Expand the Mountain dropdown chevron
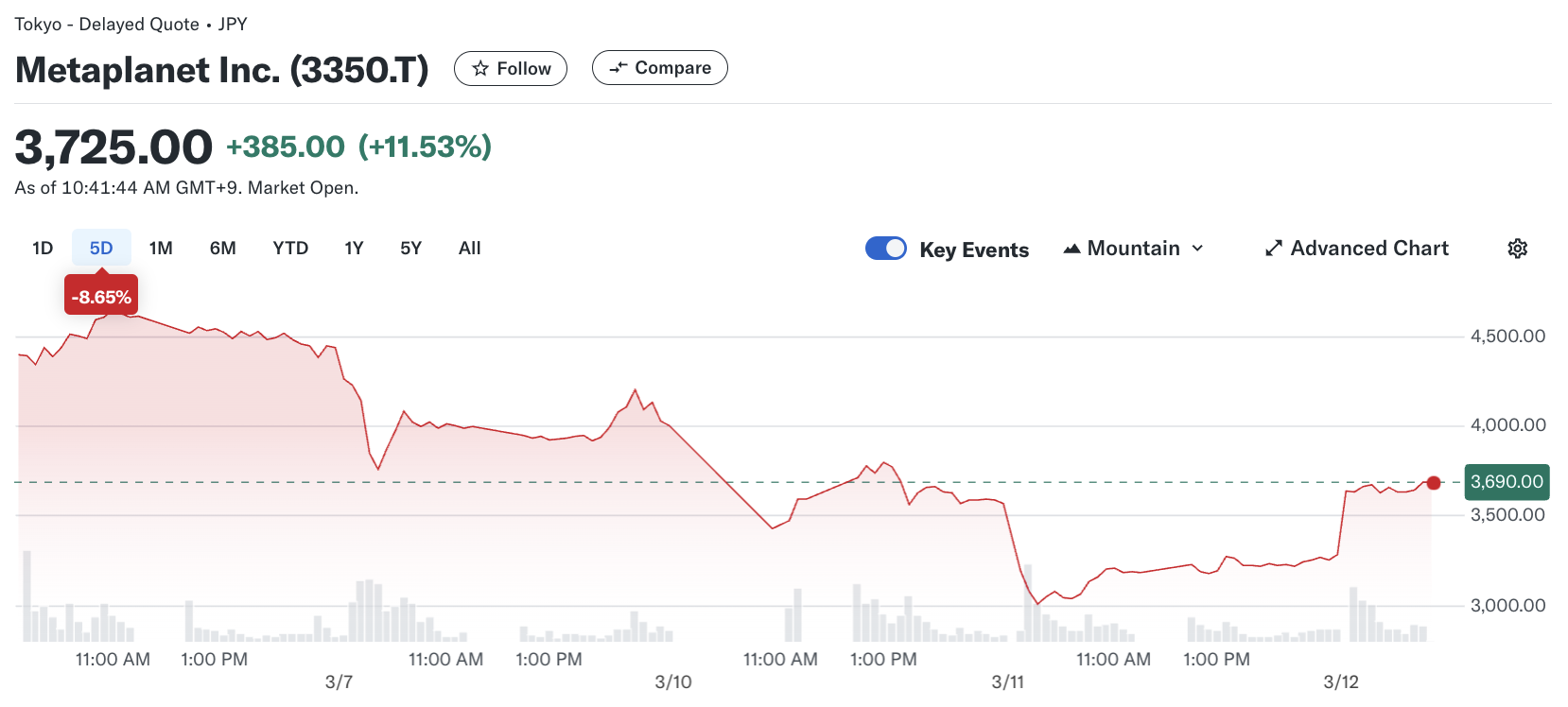 1197,249
